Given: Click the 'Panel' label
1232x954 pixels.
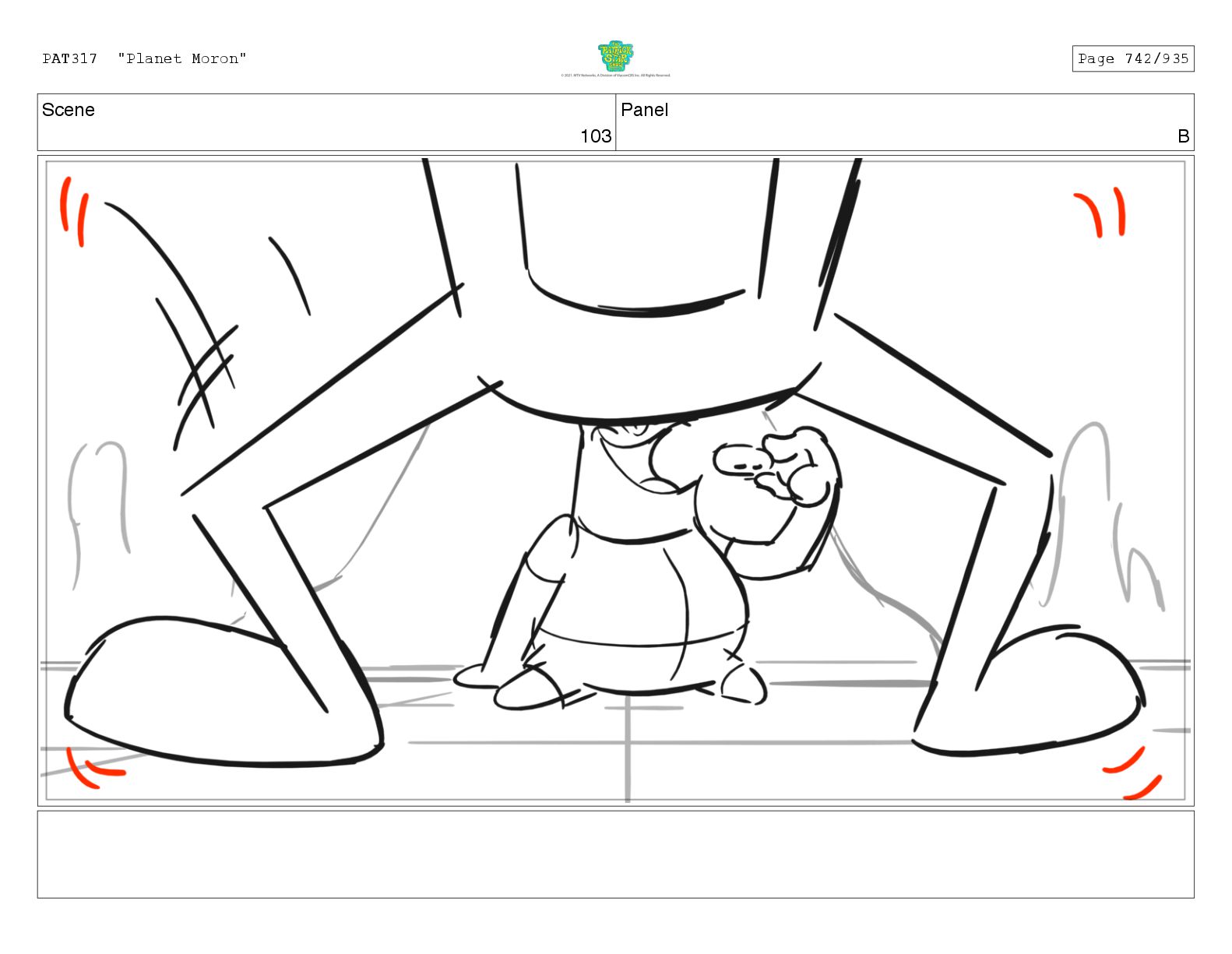Looking at the screenshot, I should pyautogui.click(x=645, y=110).
